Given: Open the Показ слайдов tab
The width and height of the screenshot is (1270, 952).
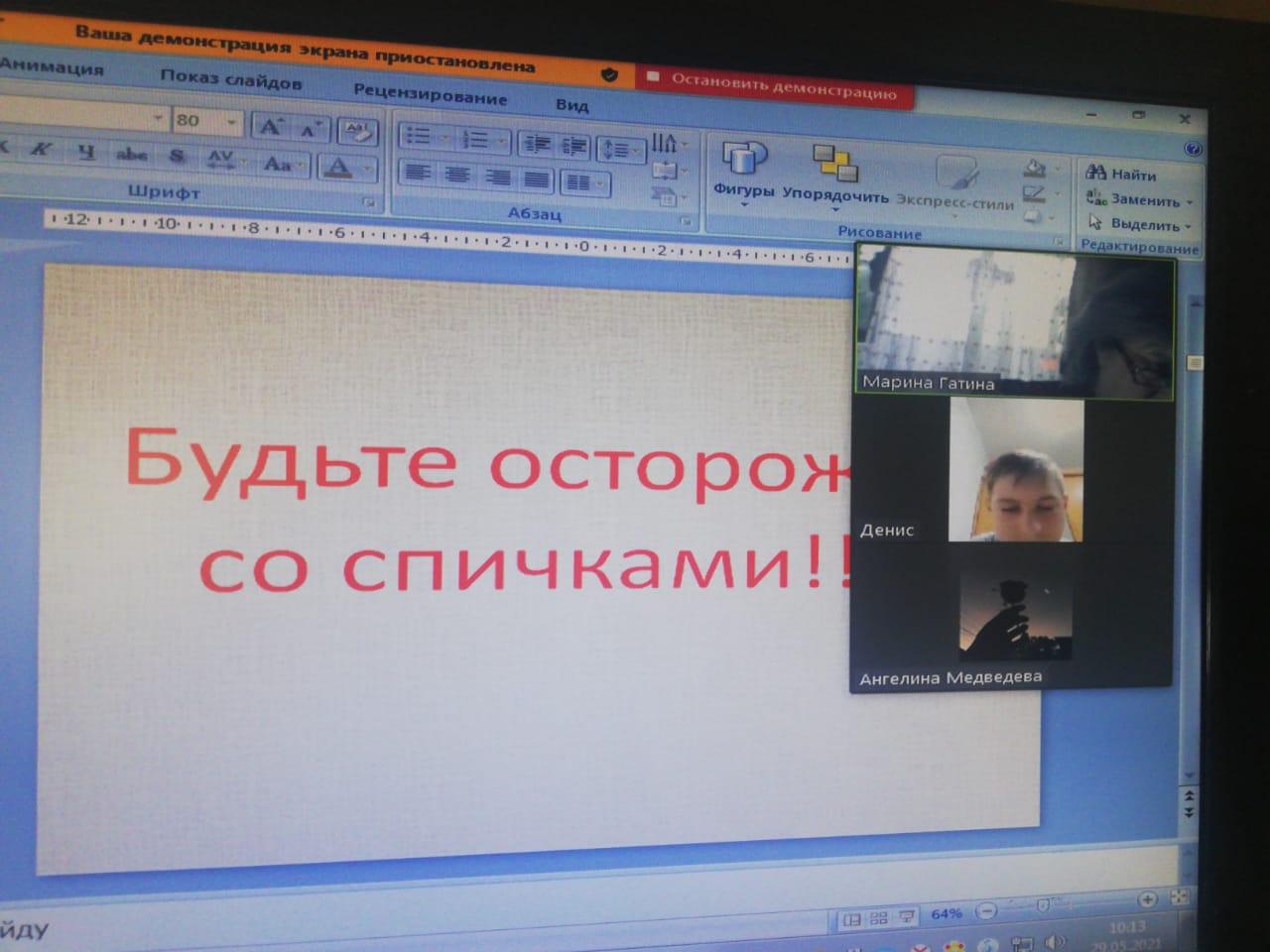Looking at the screenshot, I should (230, 79).
